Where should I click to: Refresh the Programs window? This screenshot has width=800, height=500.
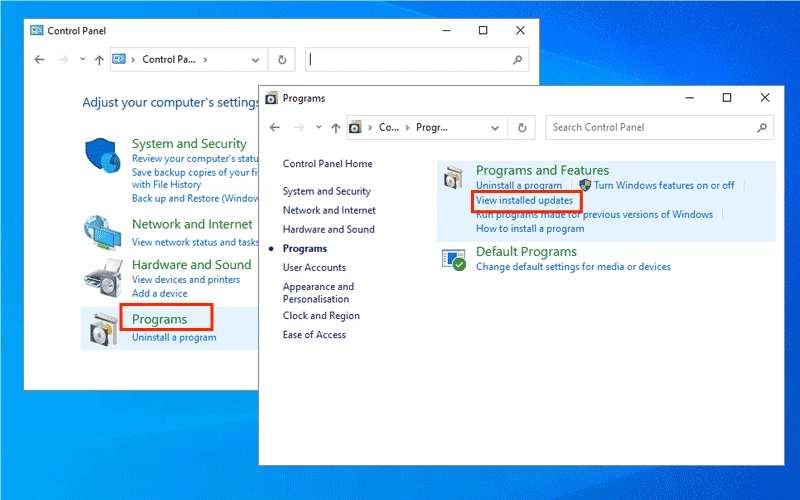[x=521, y=128]
